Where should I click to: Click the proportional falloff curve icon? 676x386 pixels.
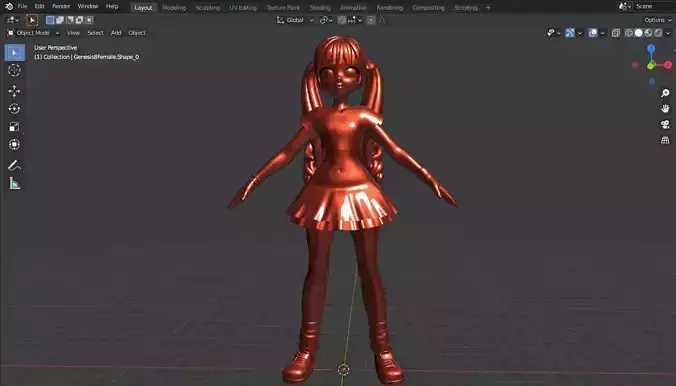382,20
